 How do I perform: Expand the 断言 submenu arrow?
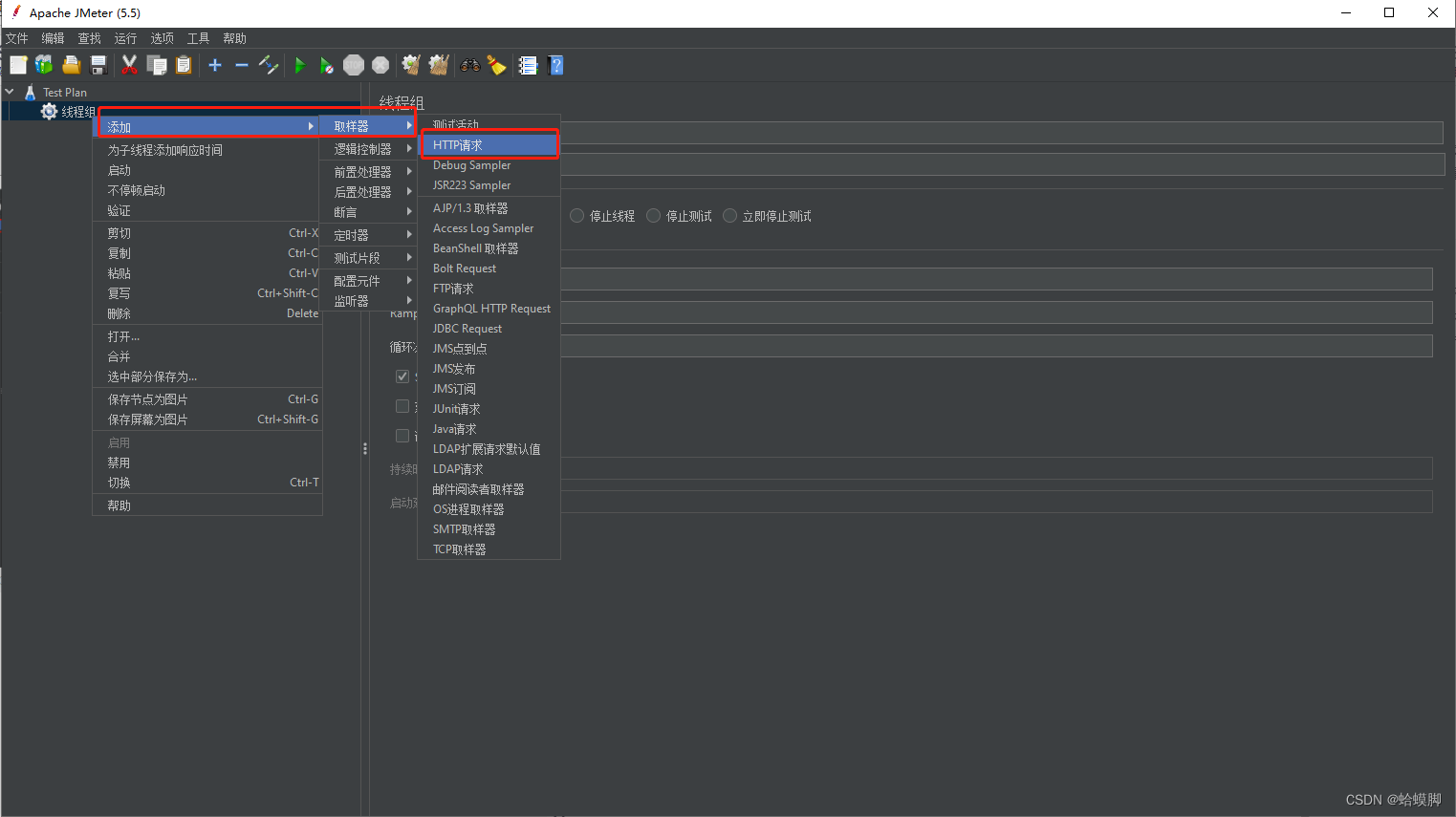[x=409, y=211]
